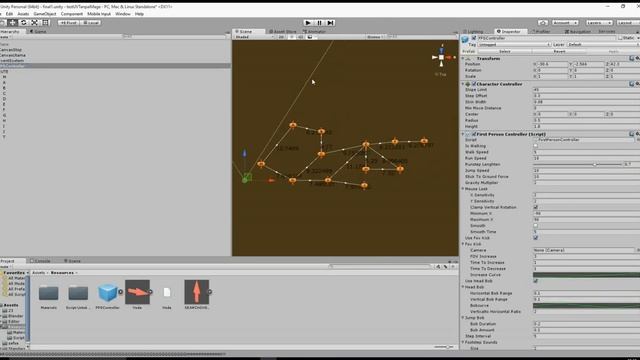Expand the FPSController asset arrow

tap(120, 292)
